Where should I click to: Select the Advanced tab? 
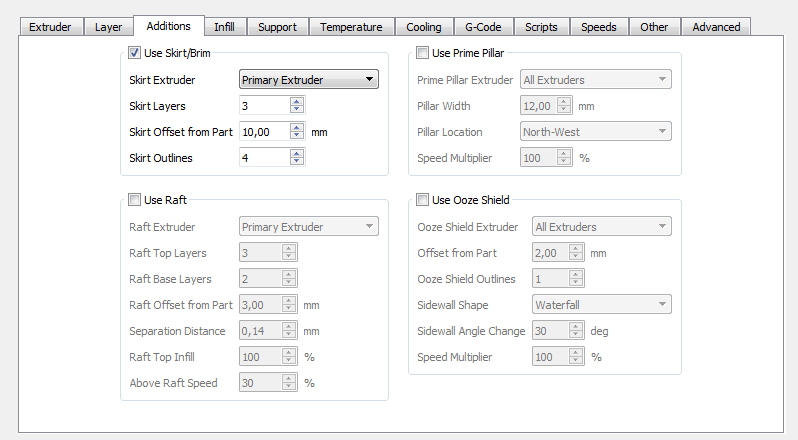coord(716,27)
